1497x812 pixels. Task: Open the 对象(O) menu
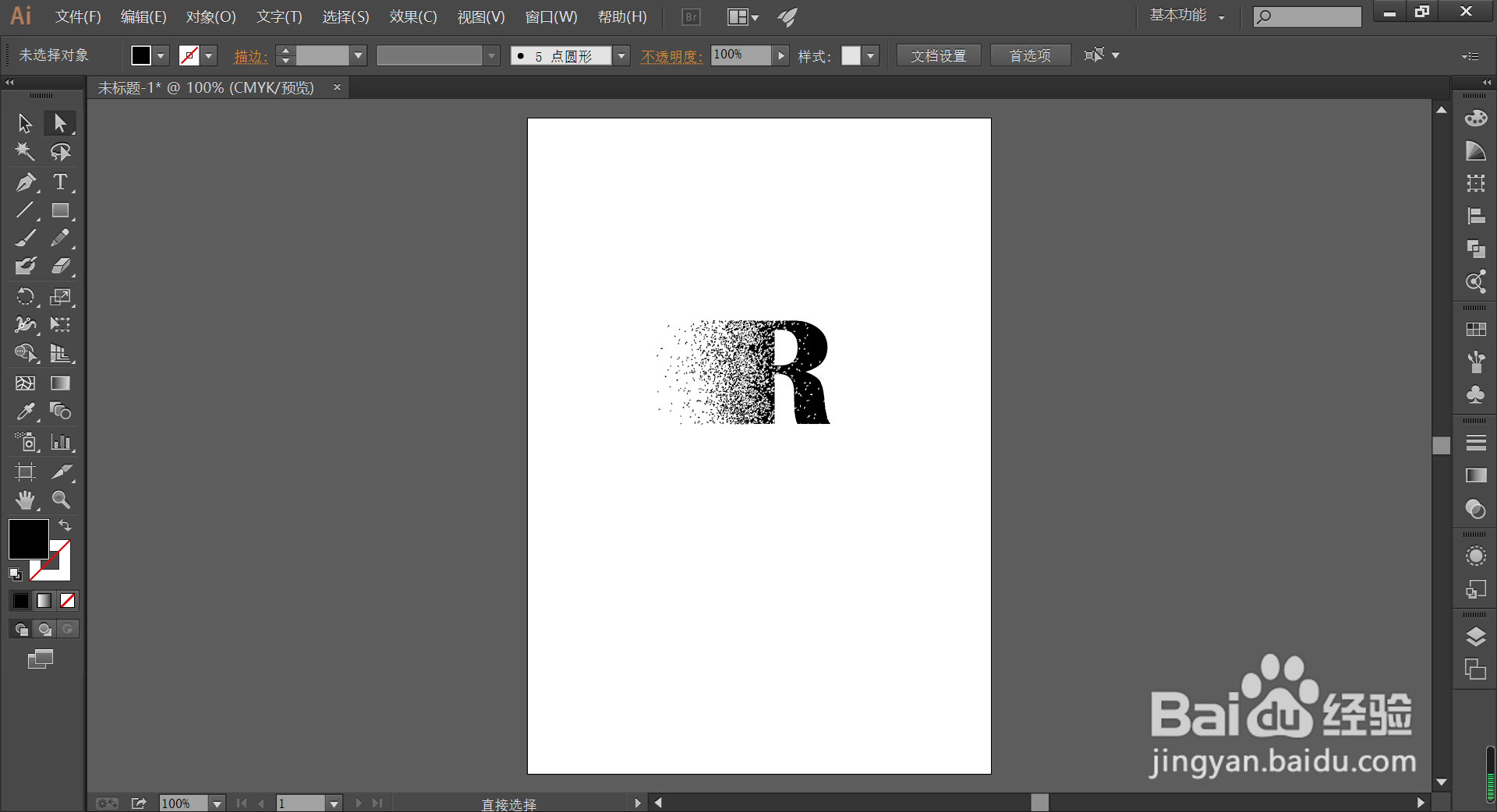coord(211,16)
